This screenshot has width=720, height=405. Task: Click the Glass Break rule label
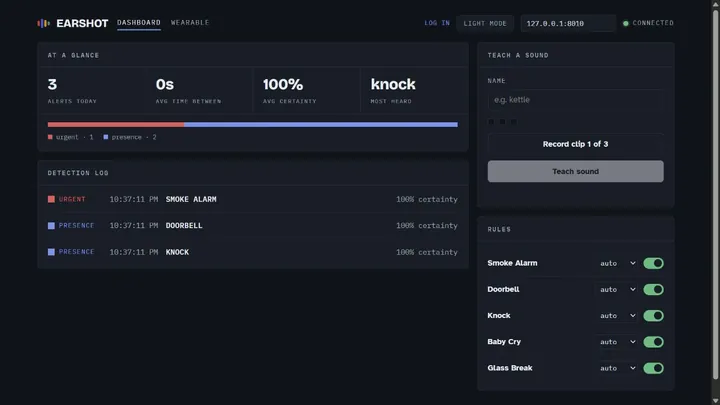[x=510, y=368]
